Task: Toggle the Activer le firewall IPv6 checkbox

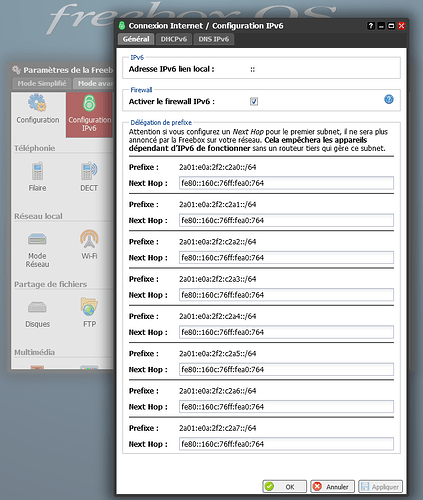Action: (254, 101)
